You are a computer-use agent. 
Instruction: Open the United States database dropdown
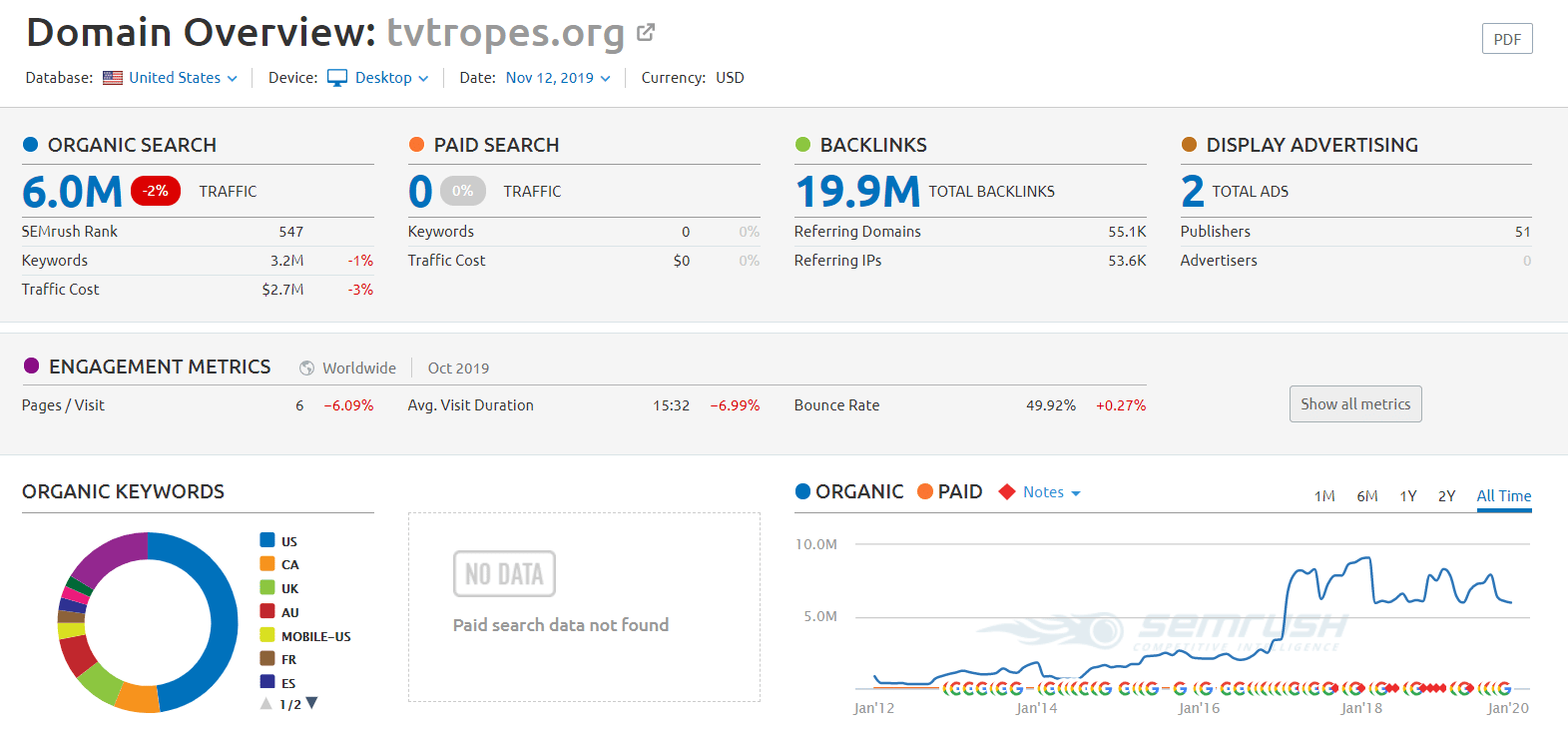(x=183, y=78)
